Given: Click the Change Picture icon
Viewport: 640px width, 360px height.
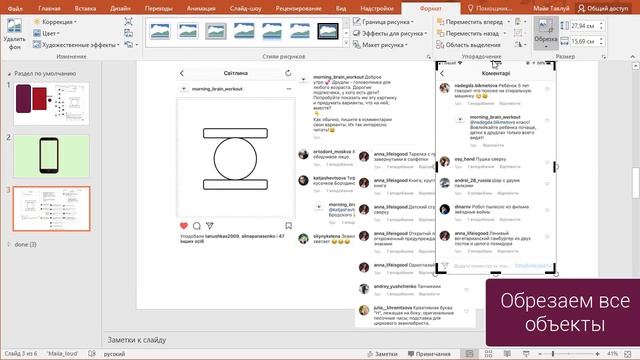Looking at the screenshot, I should pyautogui.click(x=129, y=33).
